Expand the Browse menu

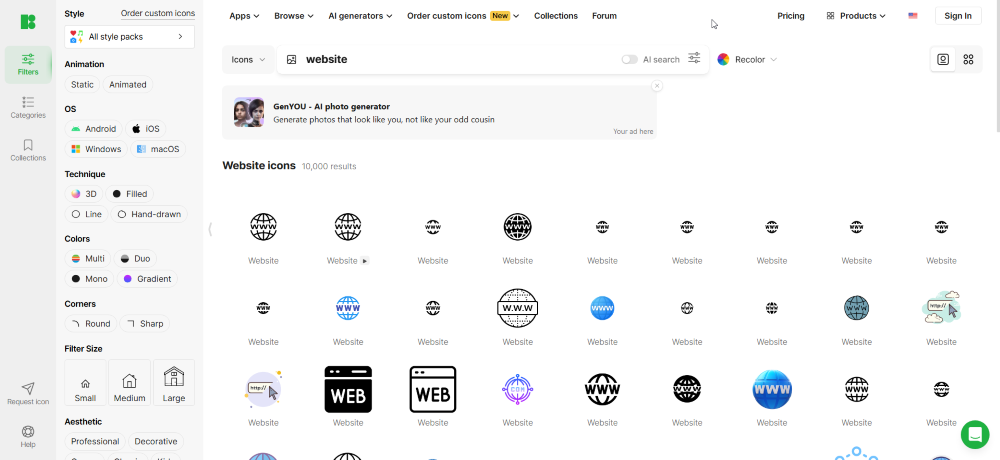point(294,16)
